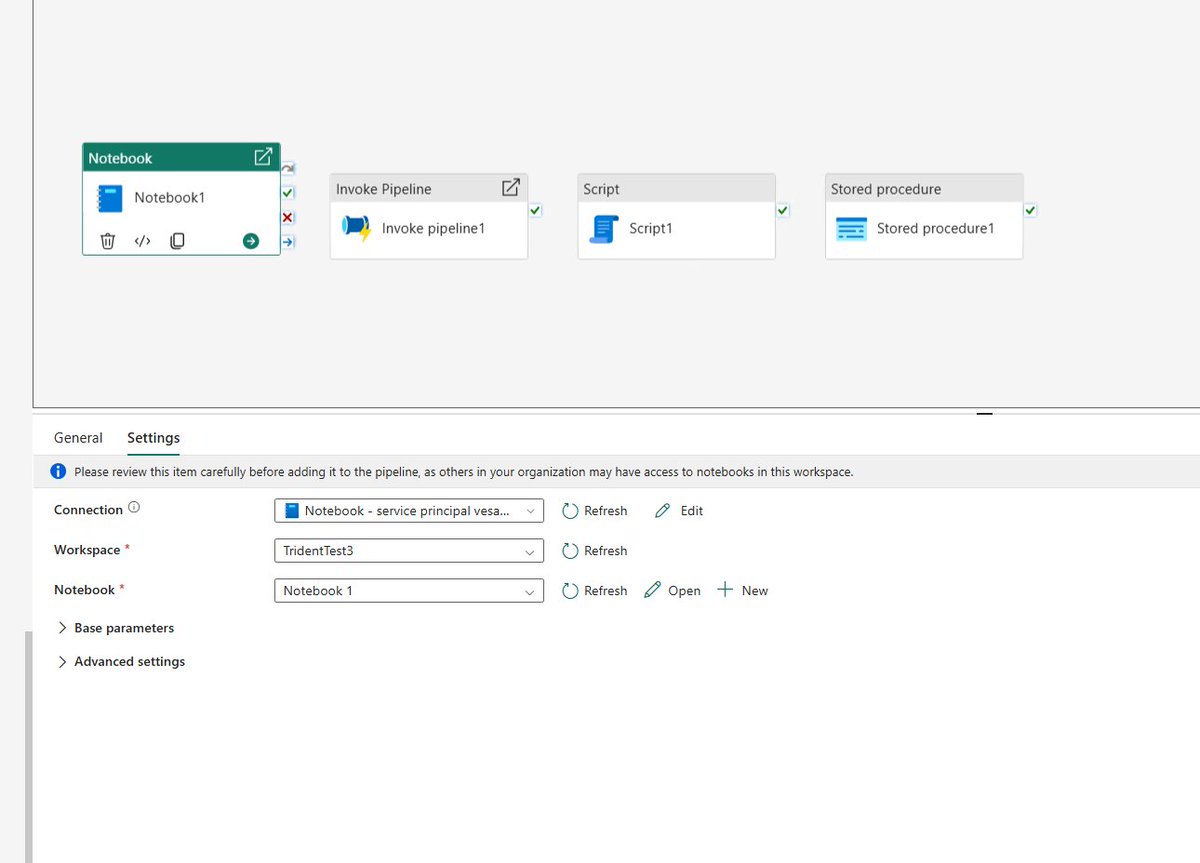Screen dimensions: 1200x863
Task: Open the Connection dropdown
Action: pos(409,510)
